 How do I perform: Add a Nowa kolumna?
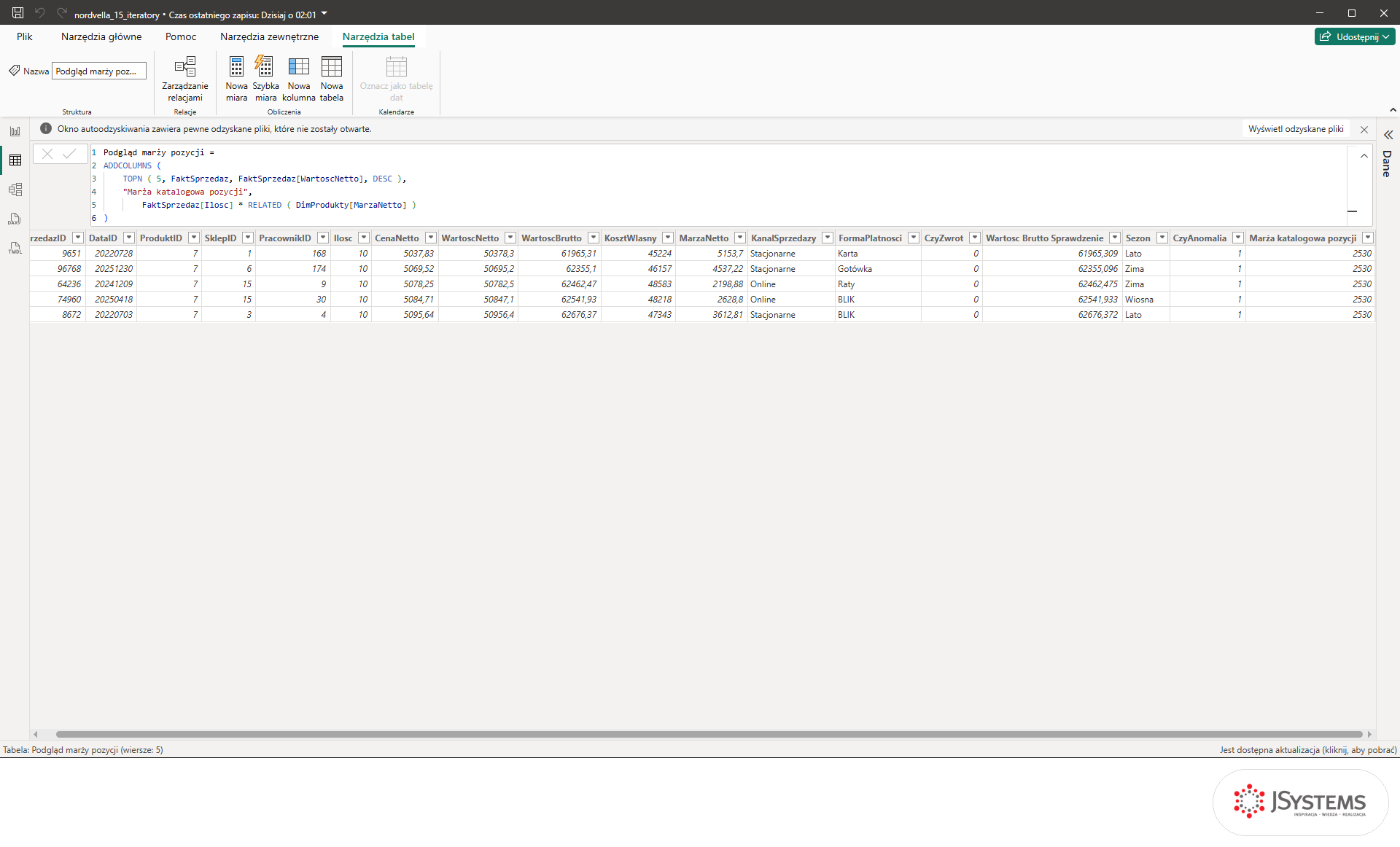tap(299, 79)
